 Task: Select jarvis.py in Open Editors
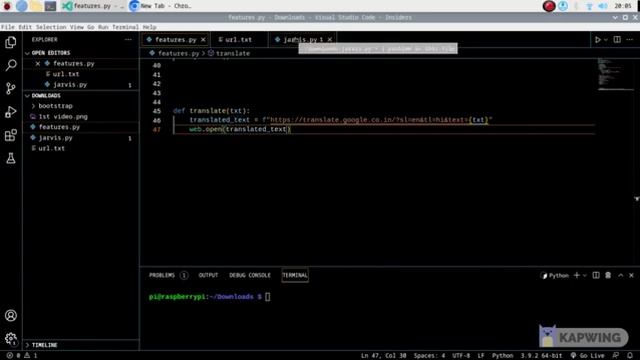[x=70, y=84]
